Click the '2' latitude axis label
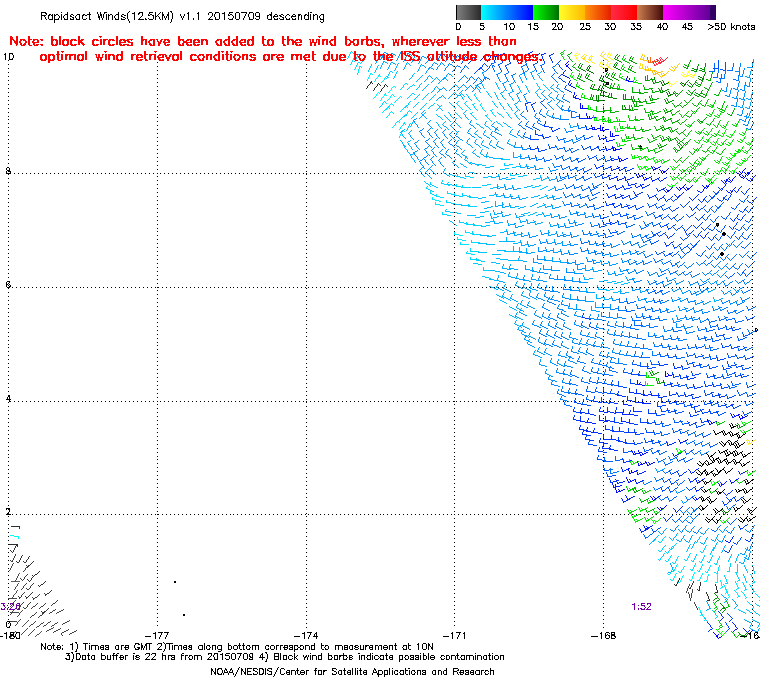Viewport: 760px width, 688px height. [x=8, y=512]
